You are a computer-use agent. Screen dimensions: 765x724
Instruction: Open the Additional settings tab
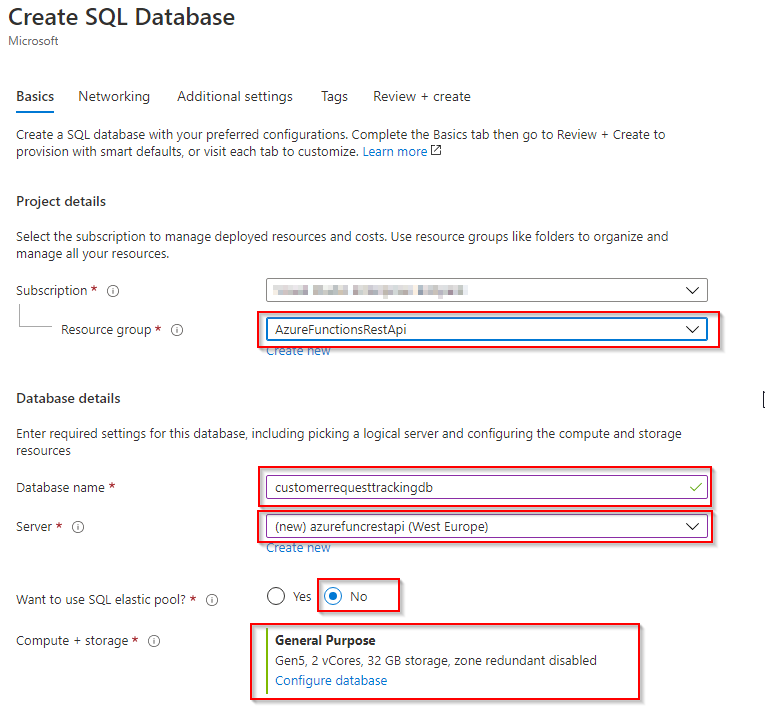click(235, 97)
